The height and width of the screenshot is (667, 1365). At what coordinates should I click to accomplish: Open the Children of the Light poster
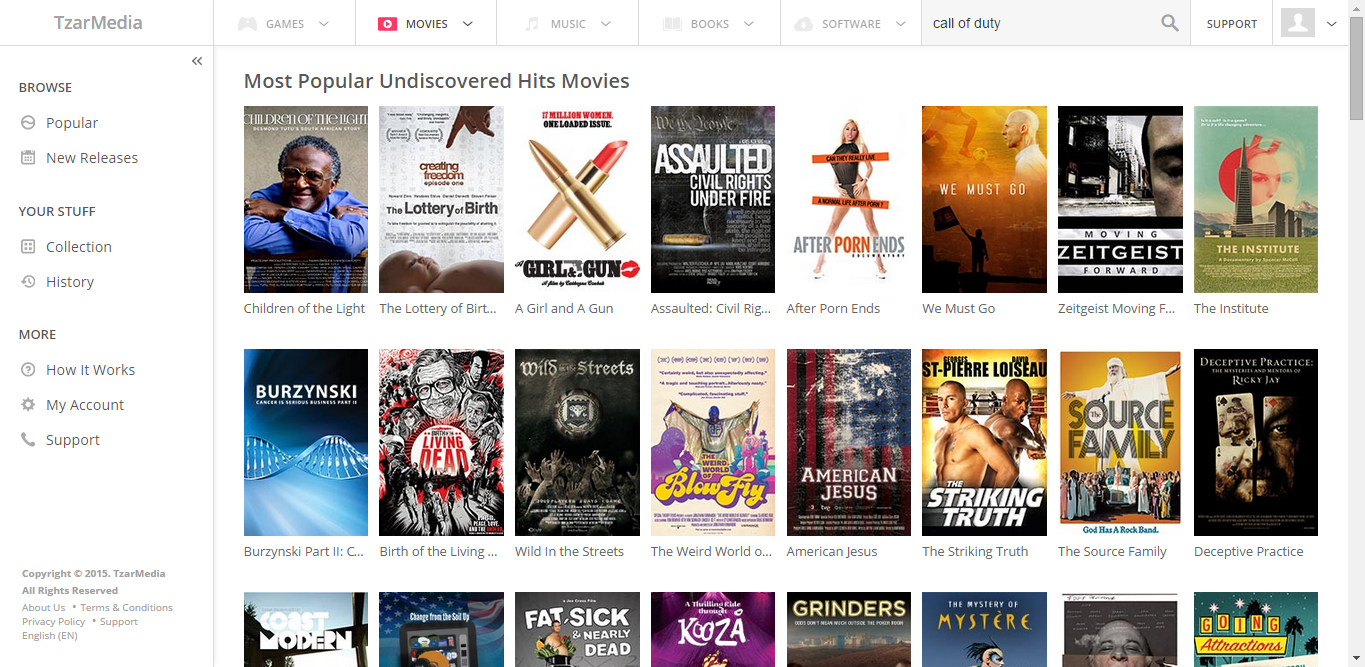pos(306,200)
